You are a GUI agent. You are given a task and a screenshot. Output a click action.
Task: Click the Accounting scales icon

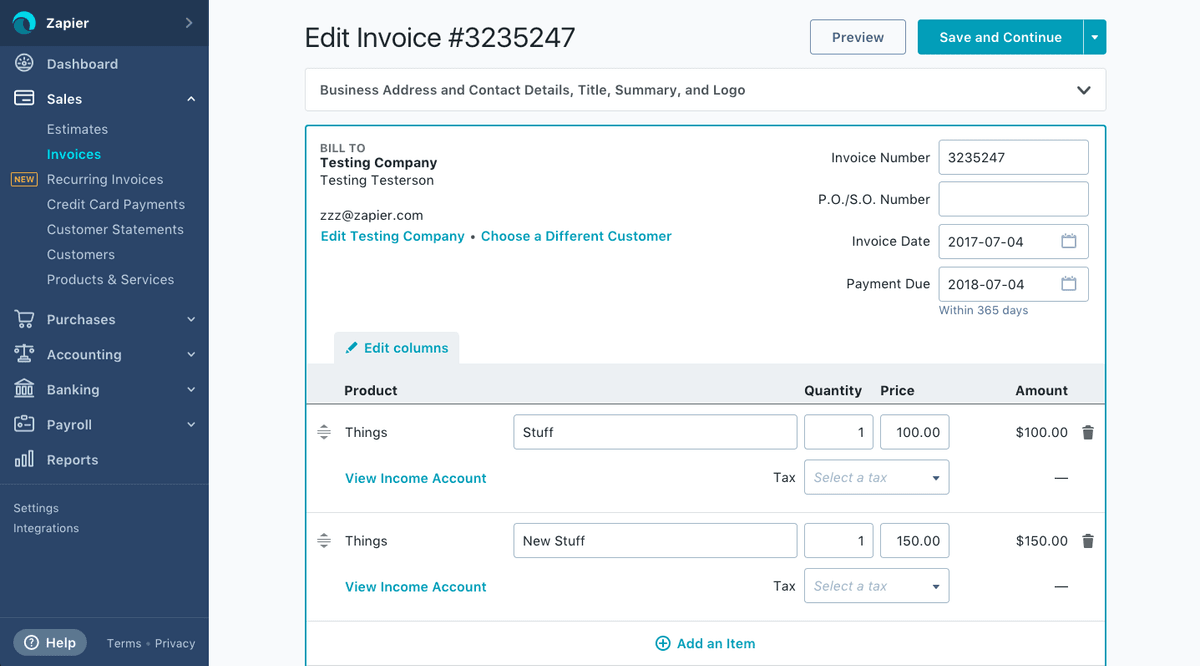tap(24, 354)
